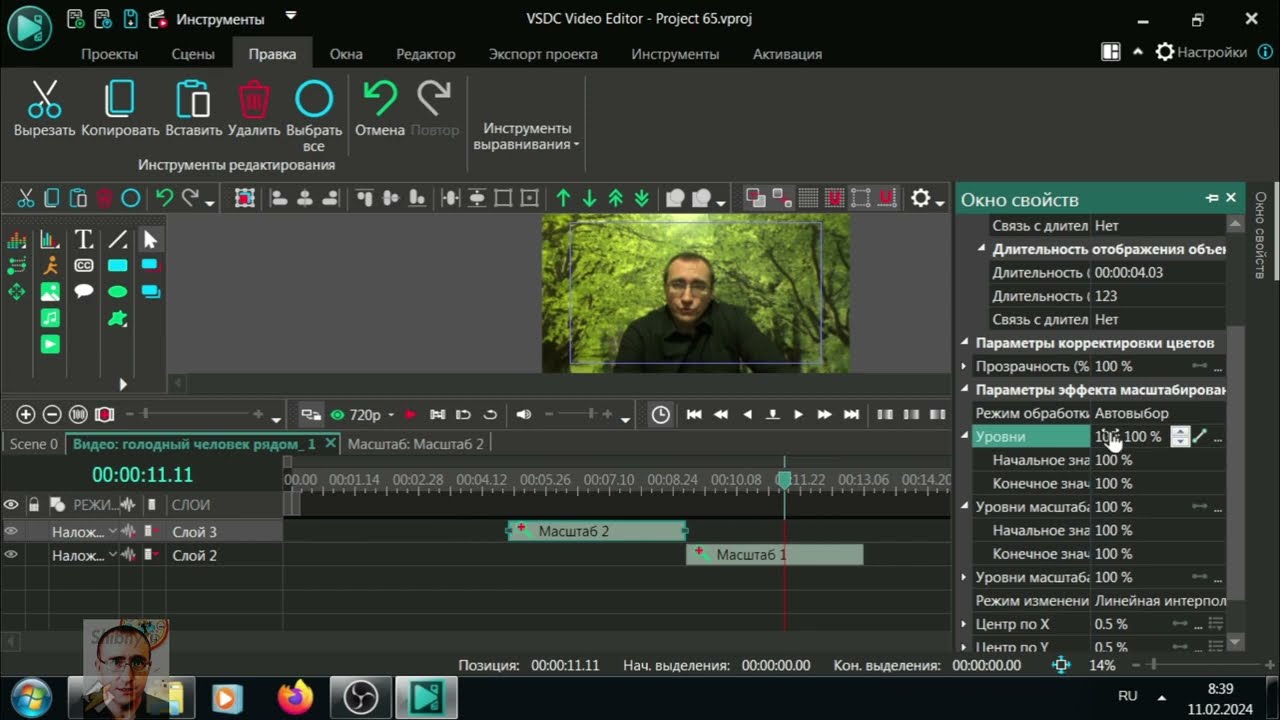Select the Line drawing tool

coord(118,240)
